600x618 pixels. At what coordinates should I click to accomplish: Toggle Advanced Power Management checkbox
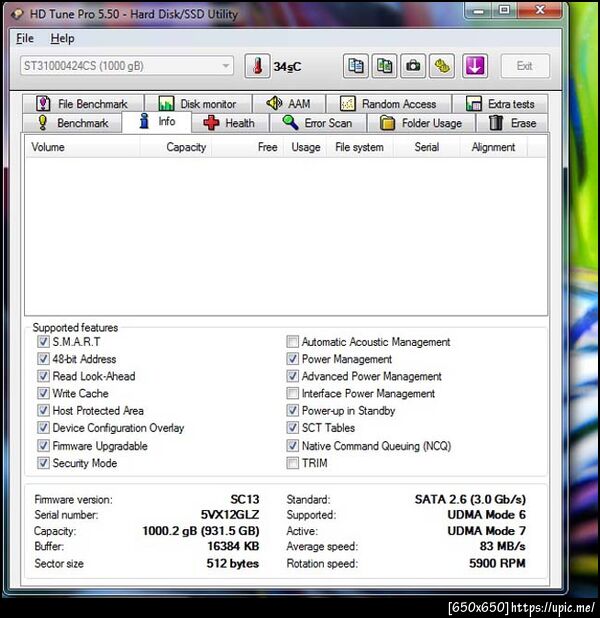(x=293, y=376)
